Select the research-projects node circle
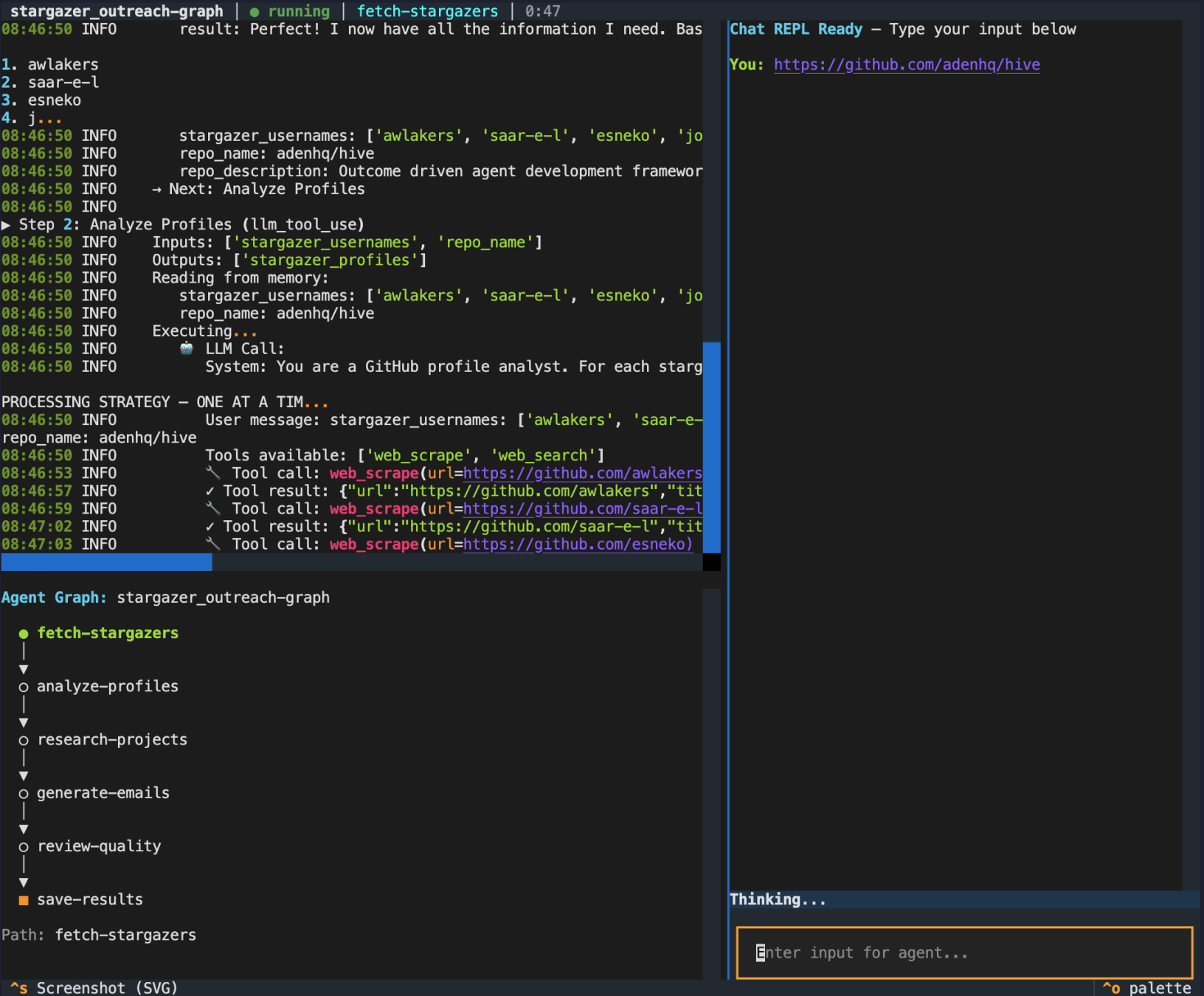This screenshot has width=1204, height=996. tap(24, 740)
